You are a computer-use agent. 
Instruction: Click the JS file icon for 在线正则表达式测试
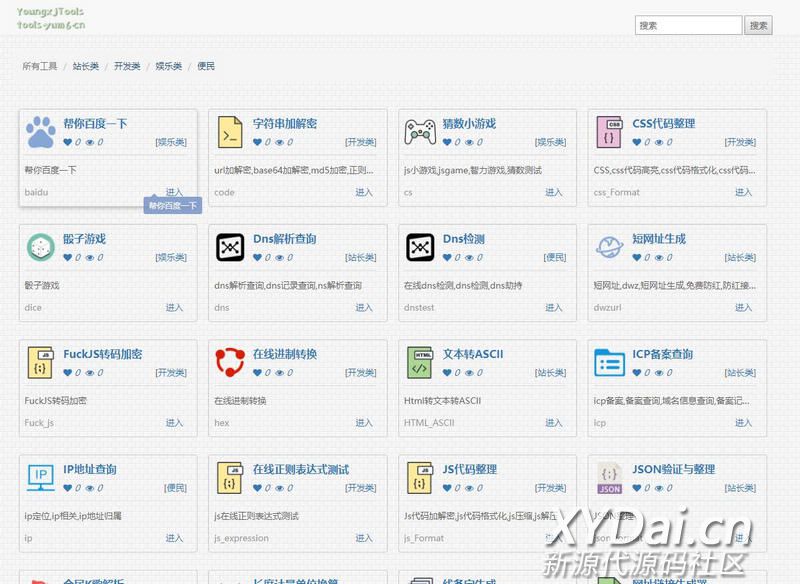point(230,477)
